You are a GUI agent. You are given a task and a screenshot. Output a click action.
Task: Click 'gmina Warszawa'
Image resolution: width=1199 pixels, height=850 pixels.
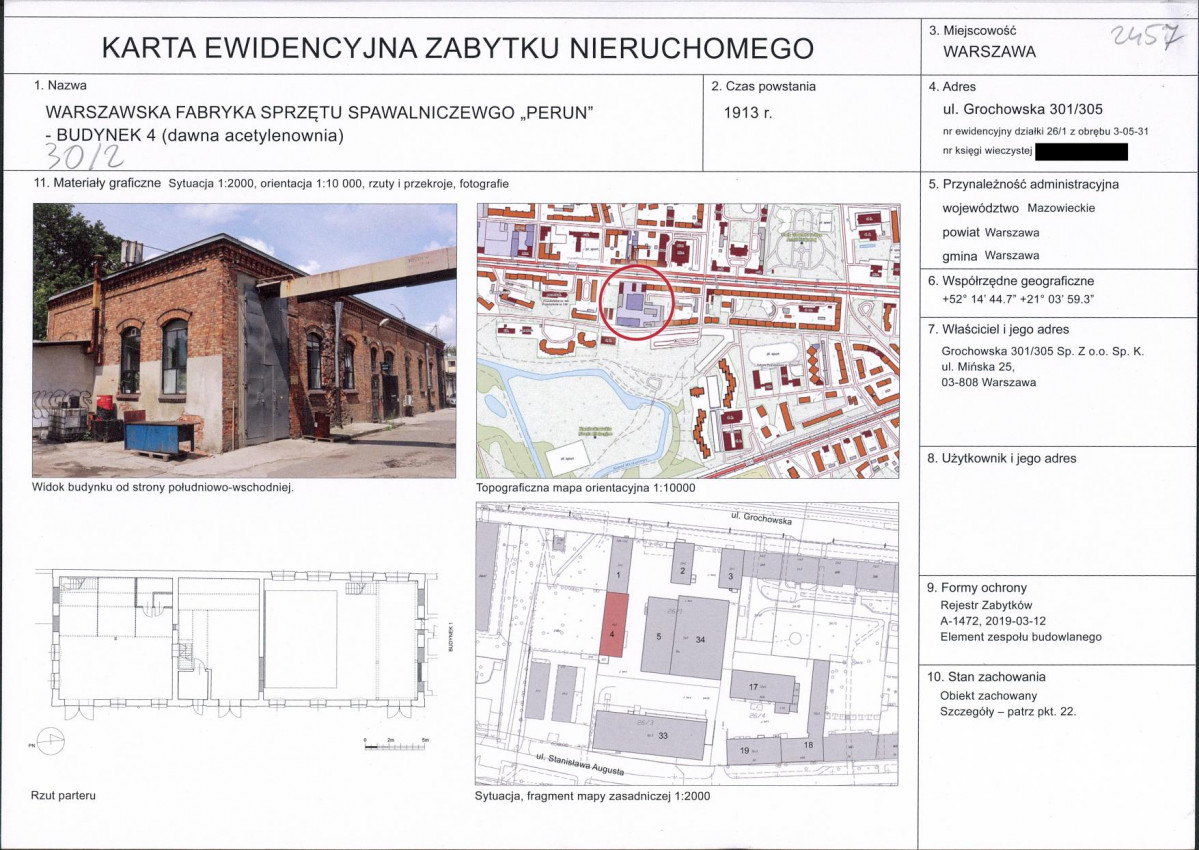click(x=991, y=255)
